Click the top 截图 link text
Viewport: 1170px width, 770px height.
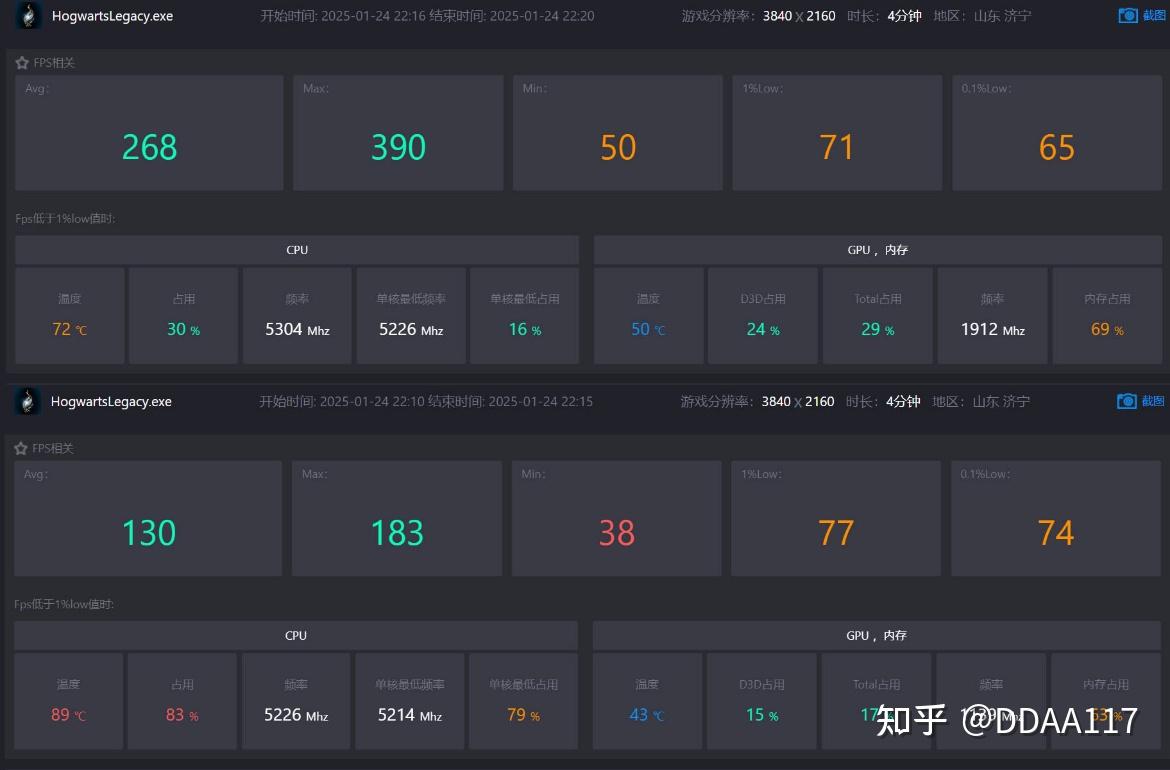point(1154,15)
